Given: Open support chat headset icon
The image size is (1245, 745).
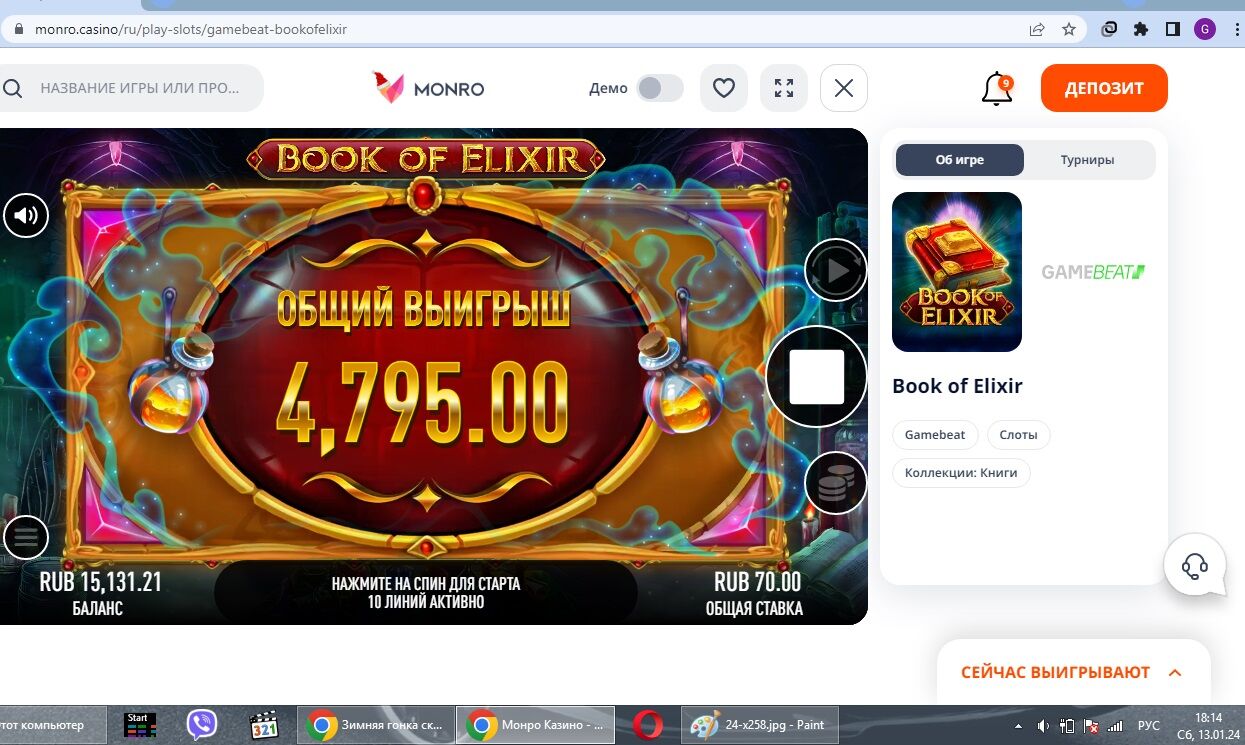Looking at the screenshot, I should (x=1195, y=566).
